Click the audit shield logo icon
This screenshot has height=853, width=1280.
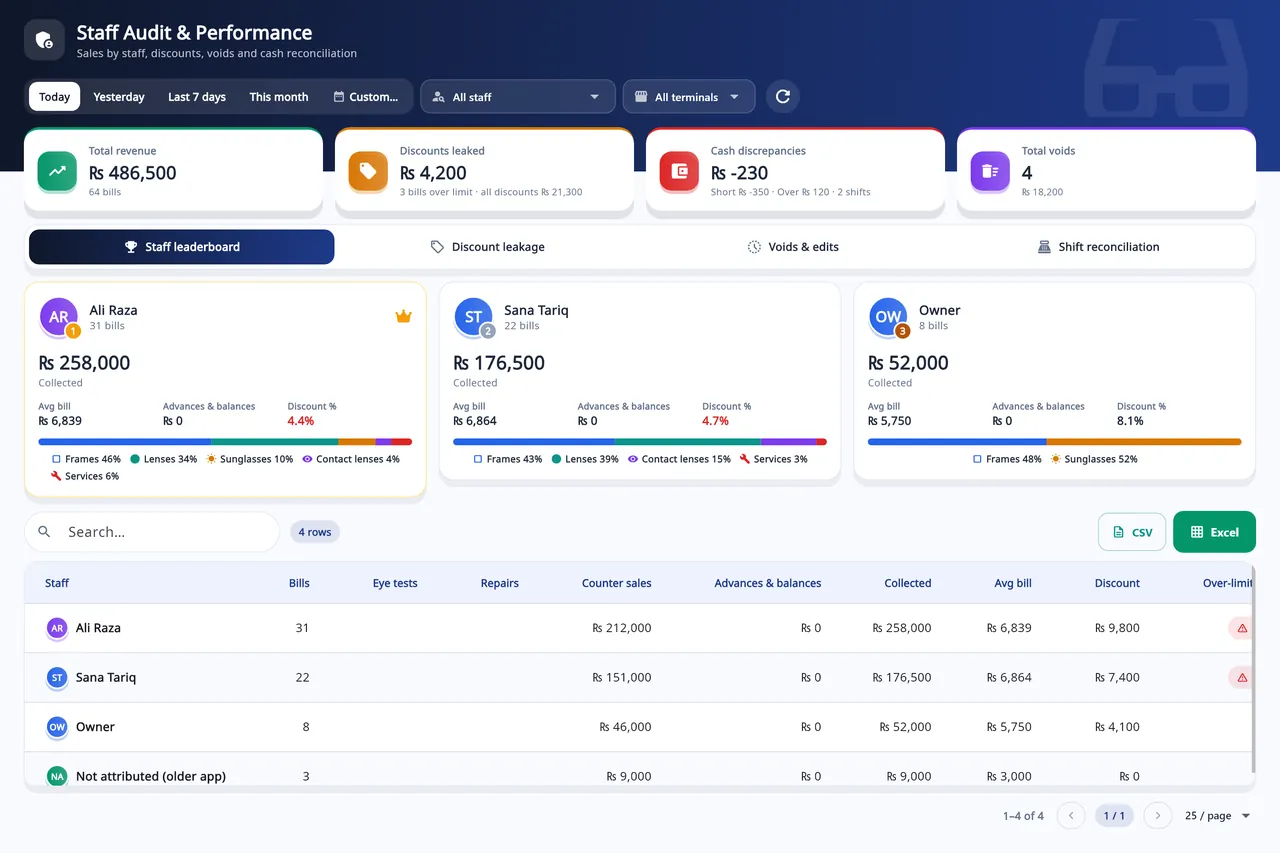tap(44, 40)
